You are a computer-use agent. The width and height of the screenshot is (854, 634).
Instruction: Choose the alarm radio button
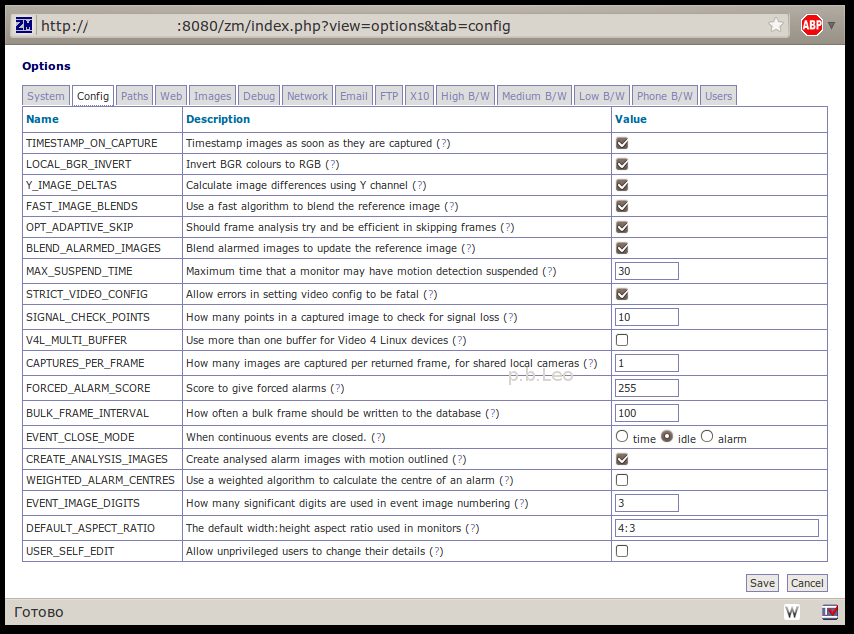pos(707,436)
